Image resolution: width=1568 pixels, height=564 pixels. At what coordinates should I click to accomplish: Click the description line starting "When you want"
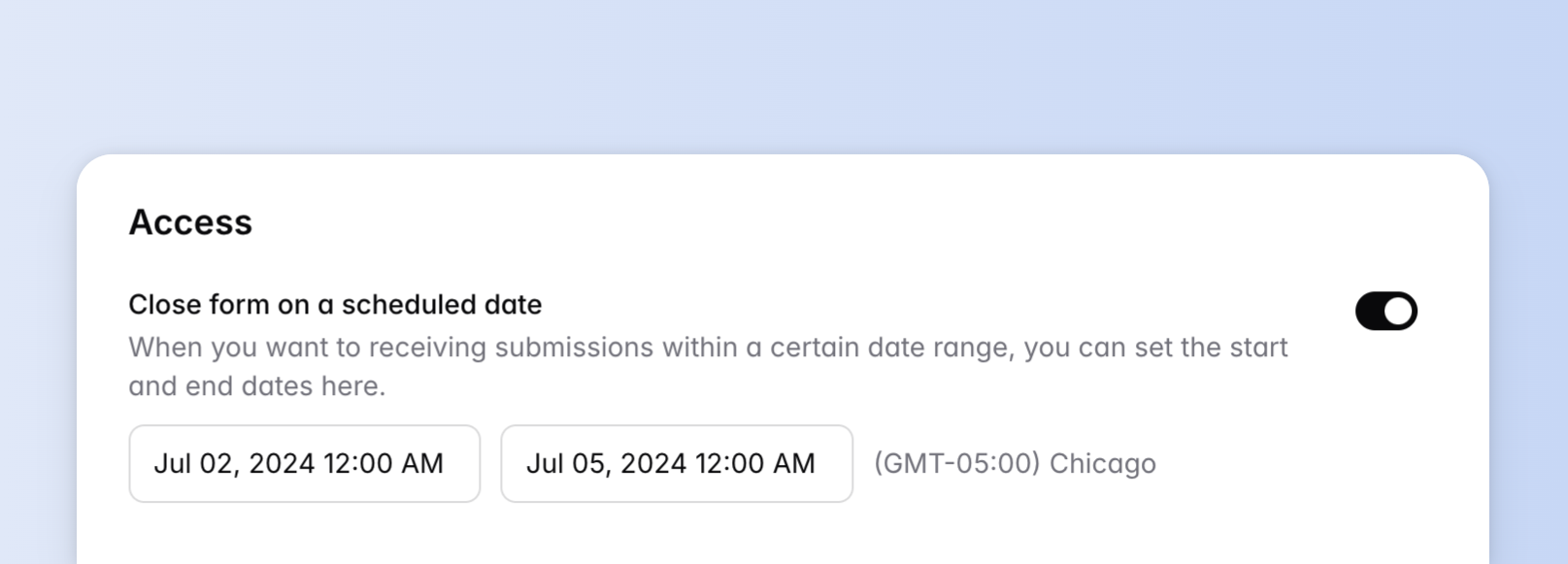coord(707,348)
